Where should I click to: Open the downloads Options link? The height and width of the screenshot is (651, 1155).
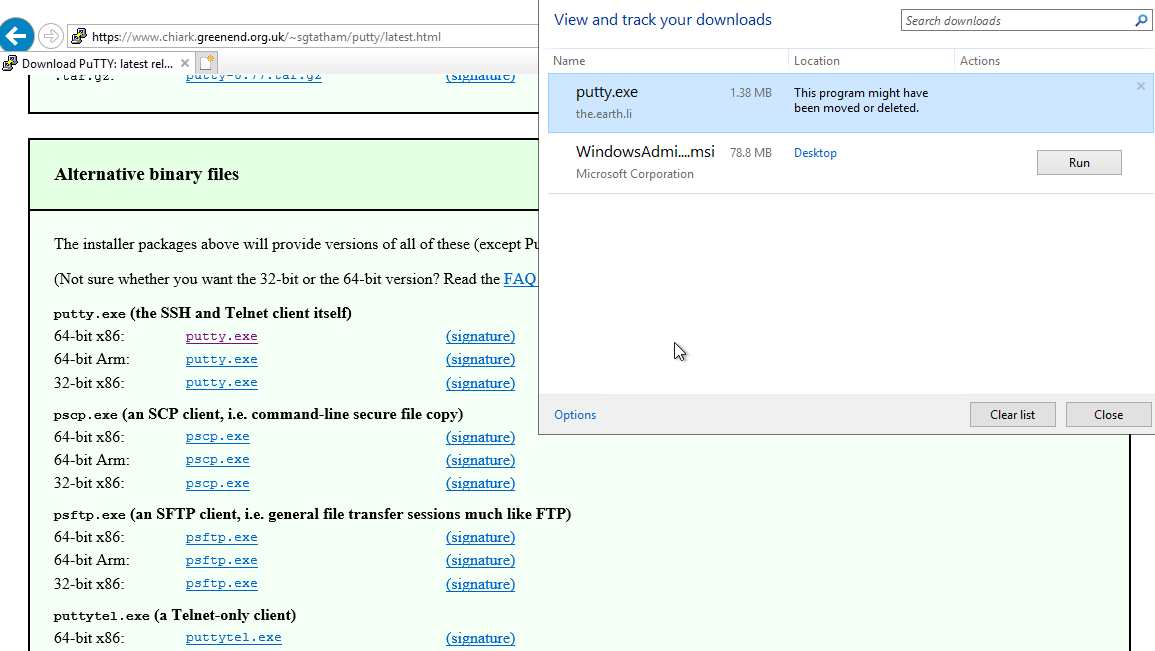(x=575, y=415)
